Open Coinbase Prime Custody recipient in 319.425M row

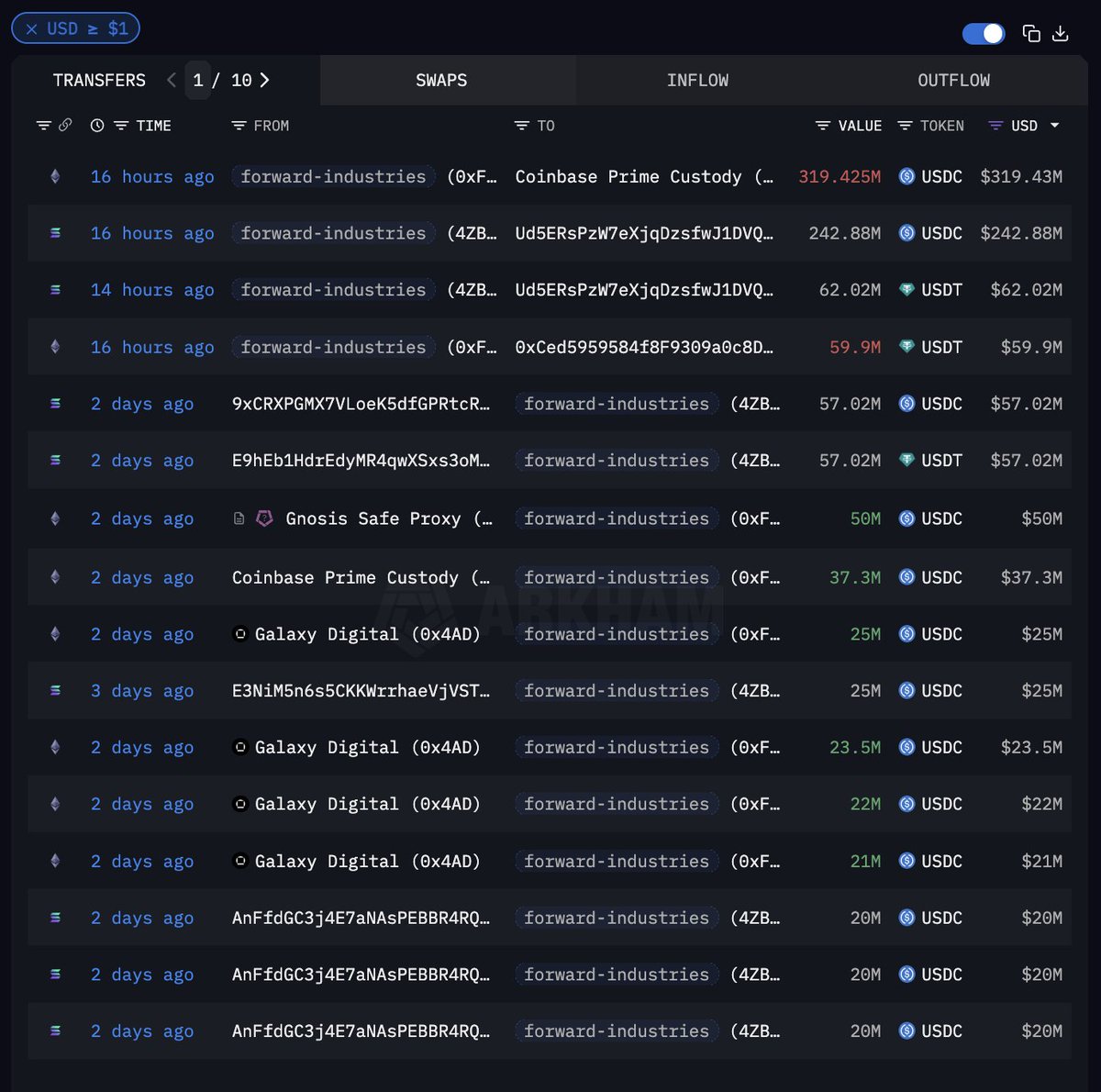(644, 176)
